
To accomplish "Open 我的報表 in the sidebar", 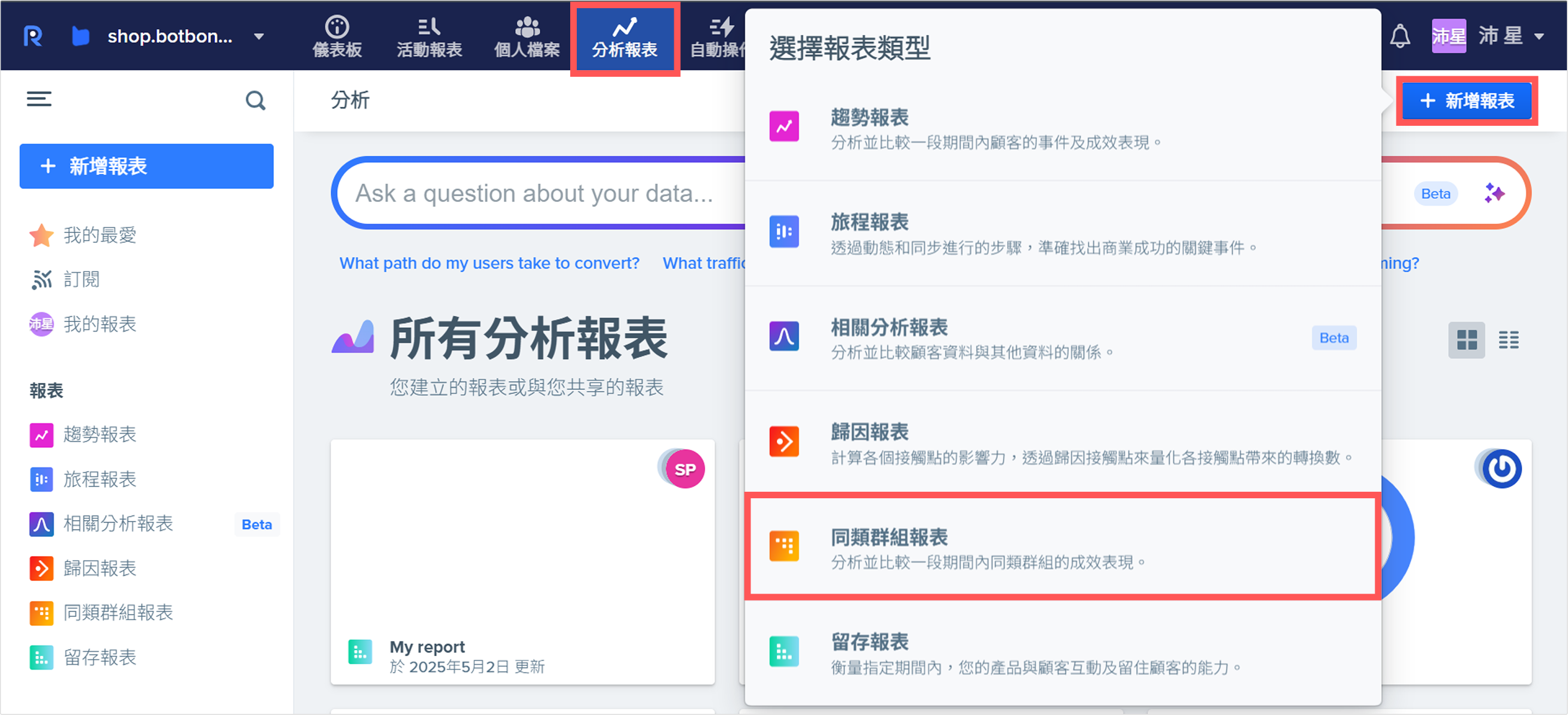I will point(83,323).
